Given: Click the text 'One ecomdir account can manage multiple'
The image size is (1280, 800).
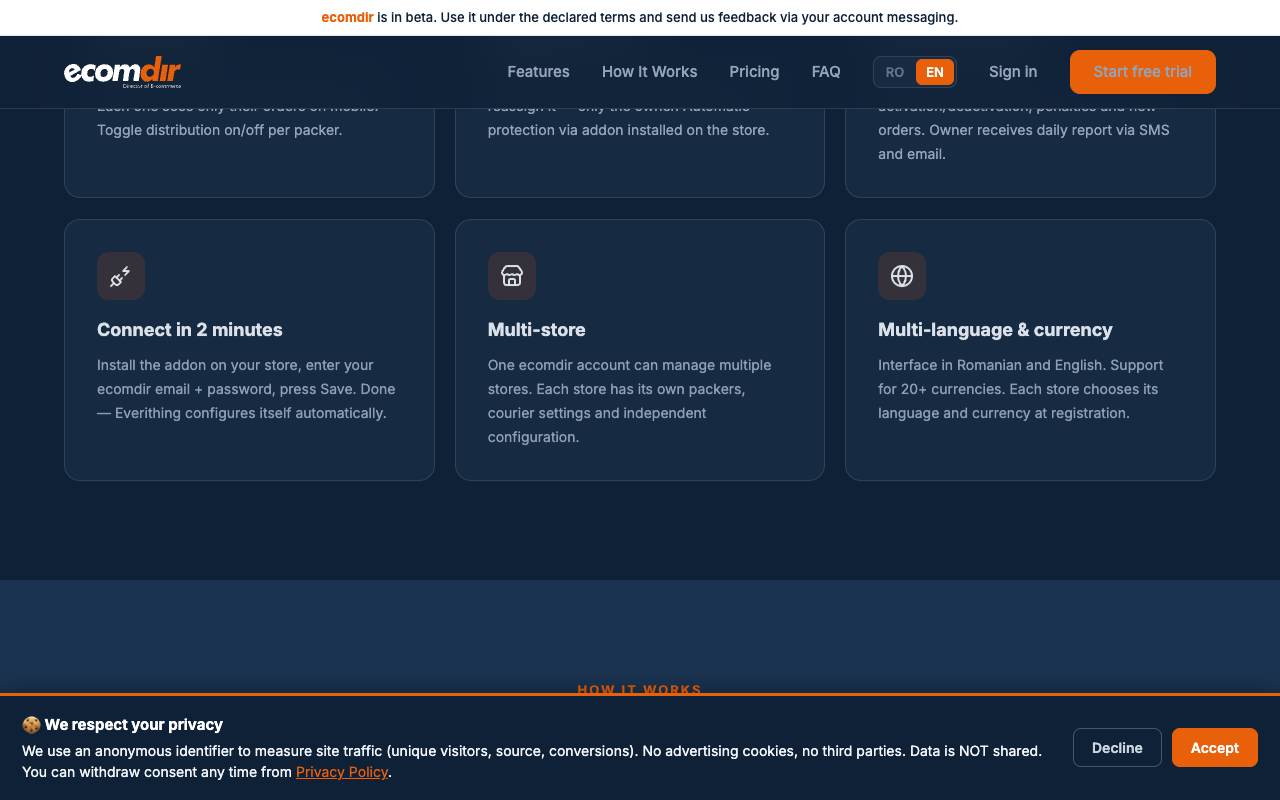Looking at the screenshot, I should (x=629, y=365).
